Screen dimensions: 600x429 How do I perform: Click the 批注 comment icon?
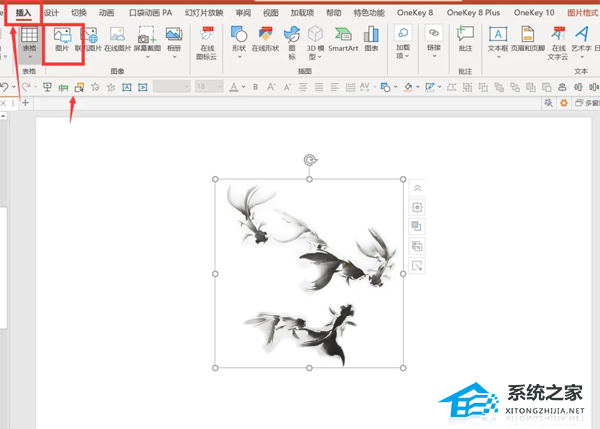[465, 39]
